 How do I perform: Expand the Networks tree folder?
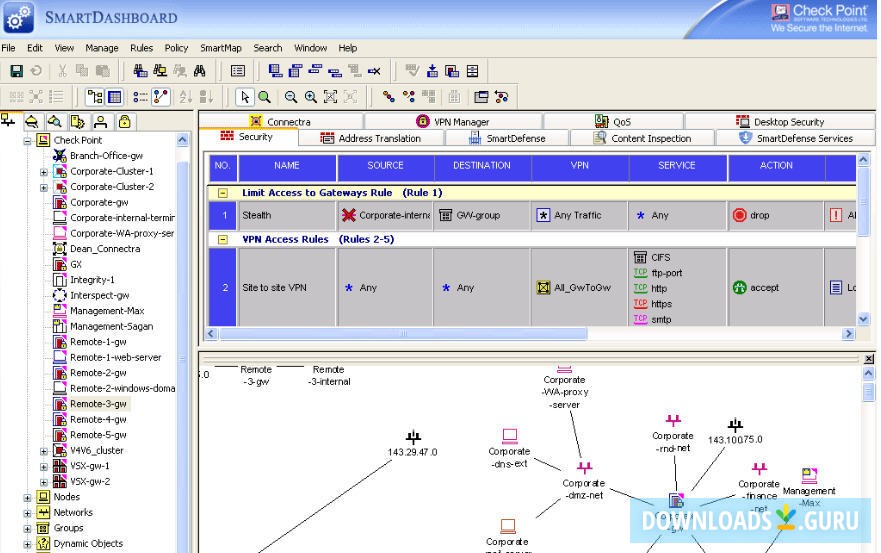coord(27,513)
